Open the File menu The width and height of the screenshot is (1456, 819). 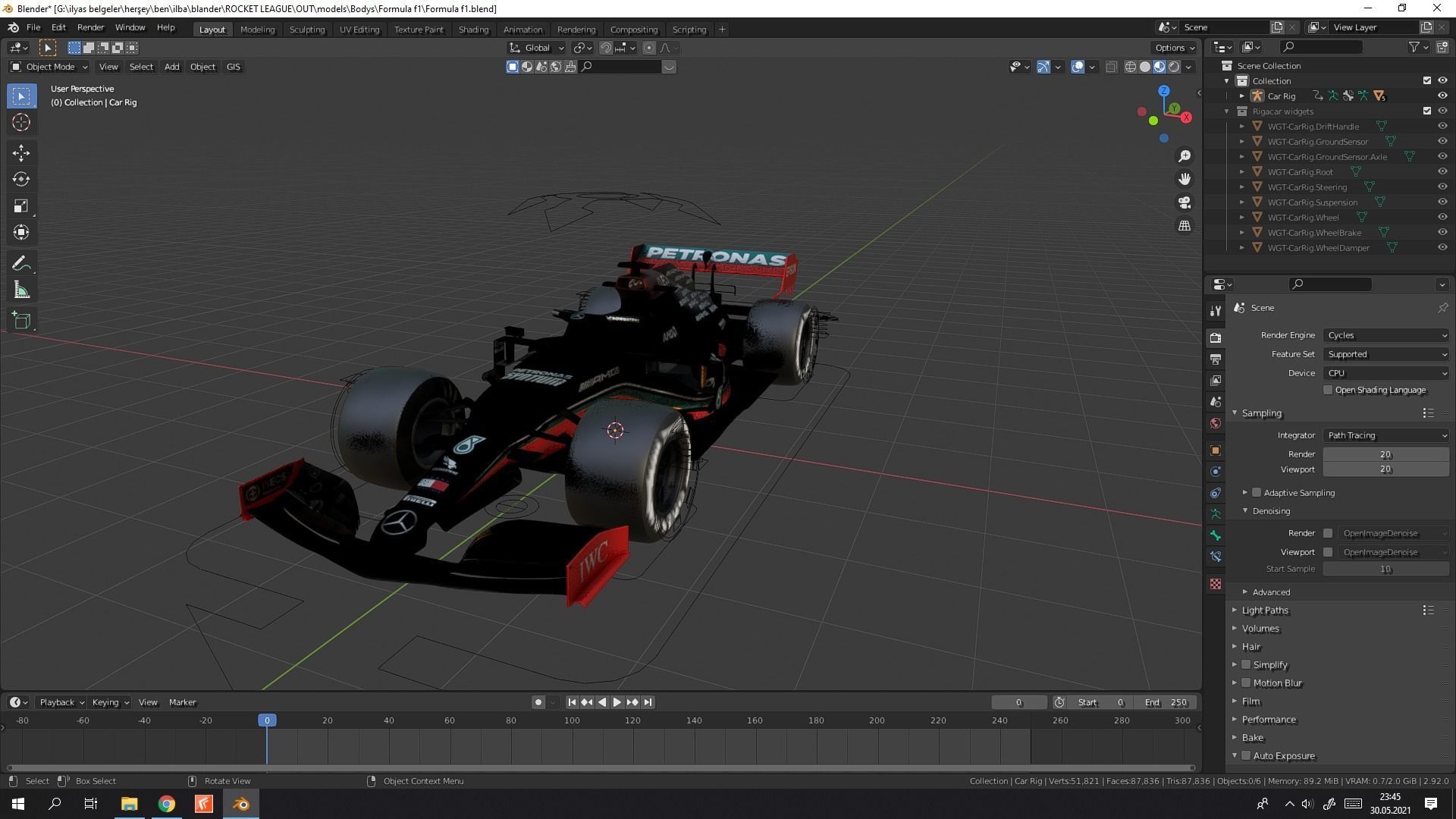coord(33,27)
